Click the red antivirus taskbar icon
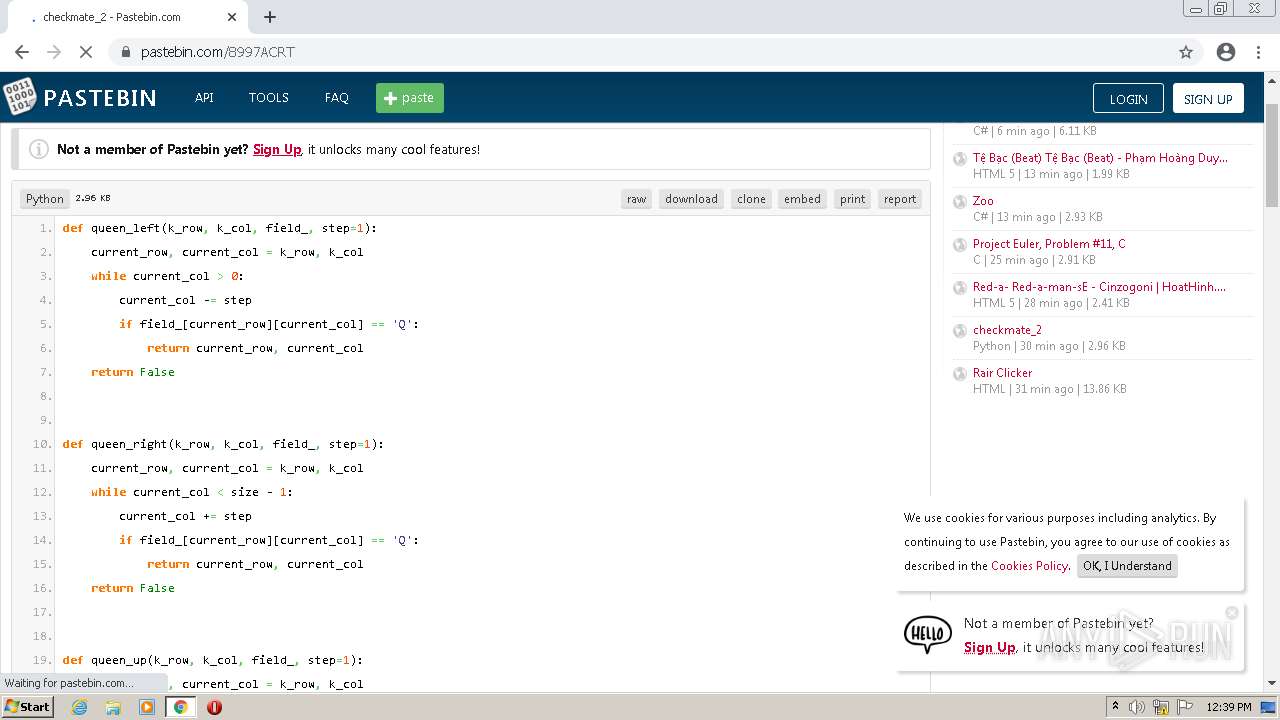This screenshot has height=720, width=1280. tap(214, 707)
